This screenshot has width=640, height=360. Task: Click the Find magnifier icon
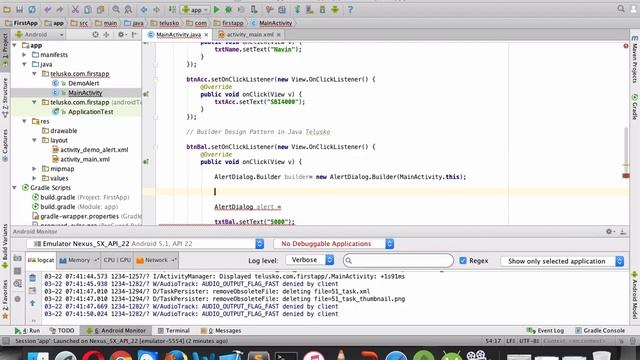coord(116,9)
